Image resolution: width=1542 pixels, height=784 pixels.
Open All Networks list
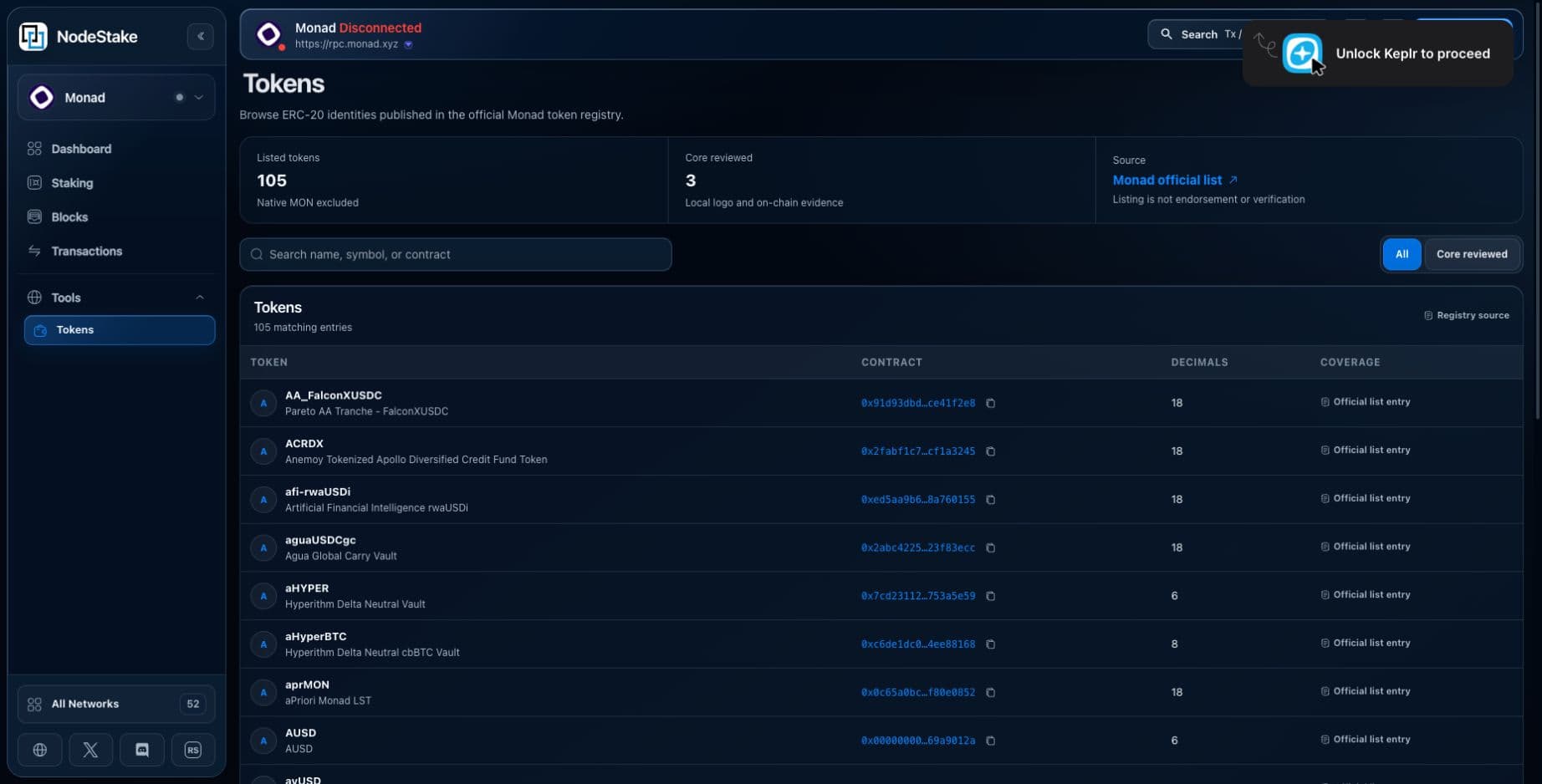116,704
